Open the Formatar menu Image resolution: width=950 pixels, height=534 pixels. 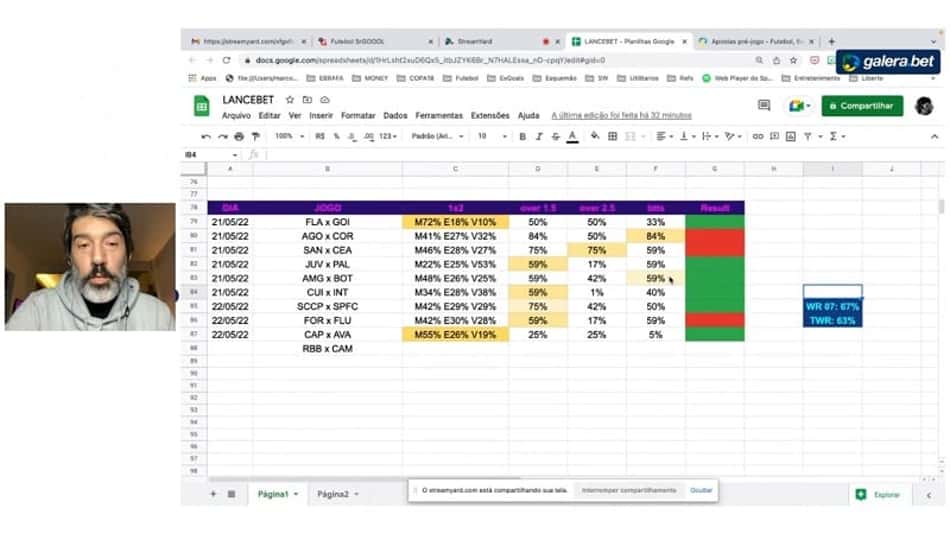coord(358,115)
